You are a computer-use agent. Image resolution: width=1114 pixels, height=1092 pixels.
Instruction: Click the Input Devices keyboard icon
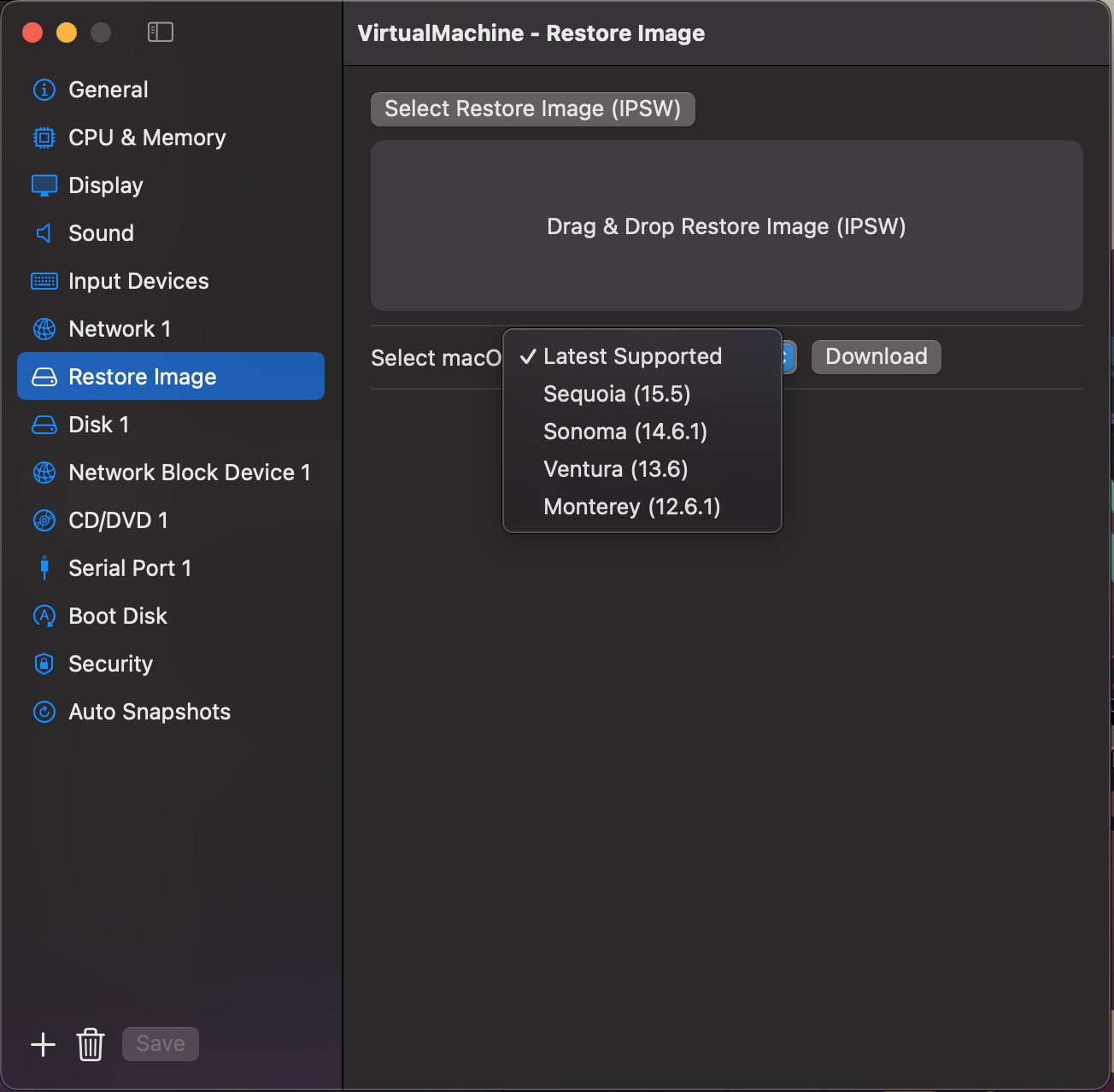[44, 281]
